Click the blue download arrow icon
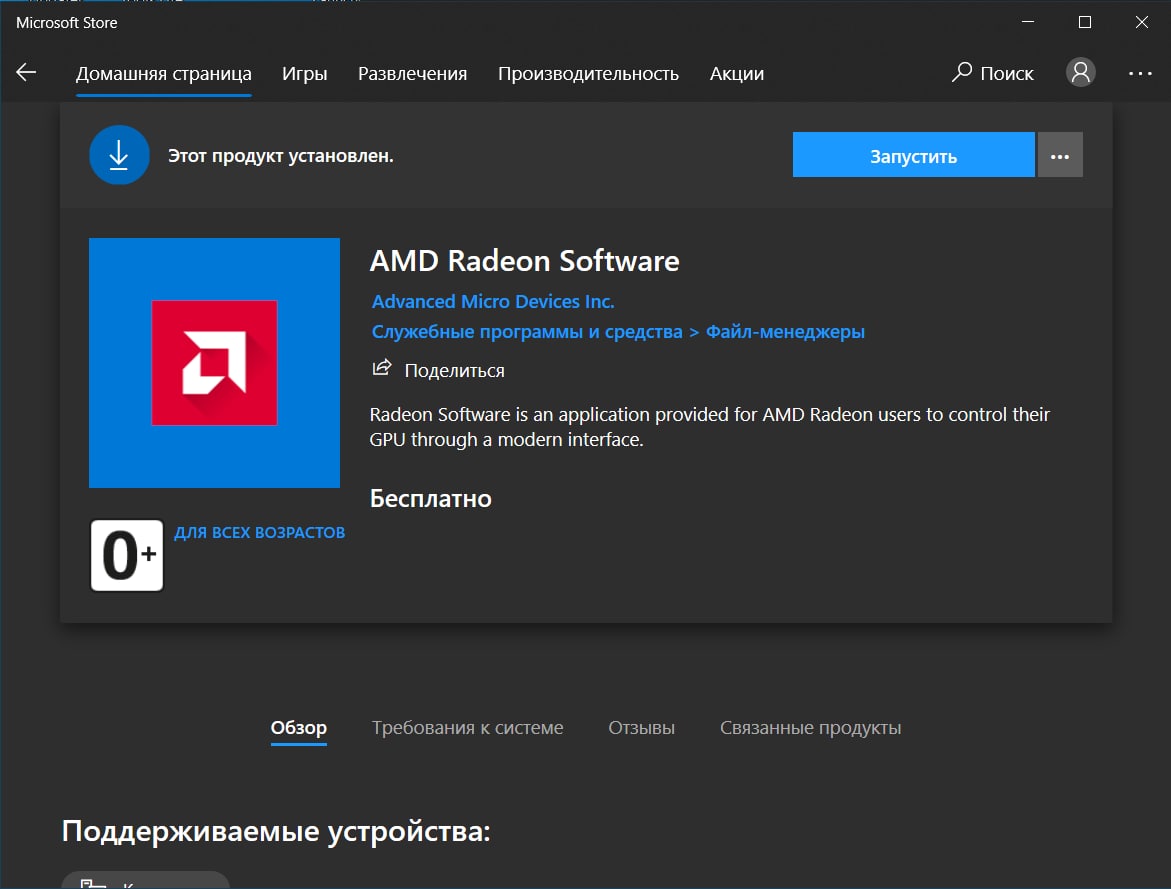 [119, 155]
